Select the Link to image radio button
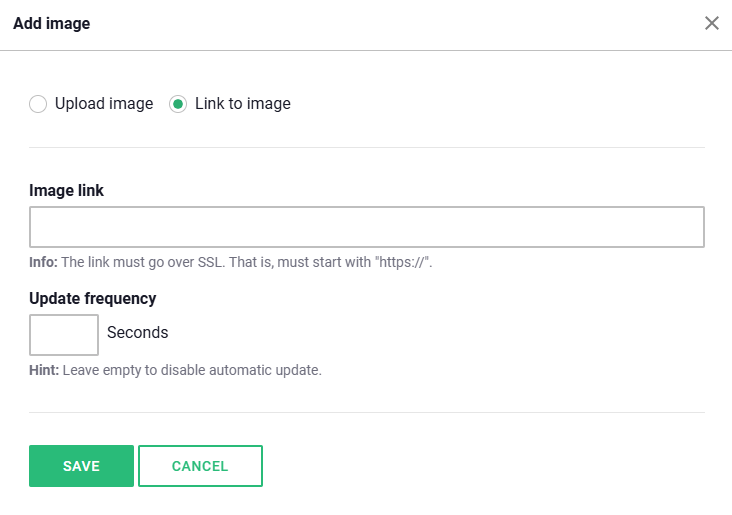This screenshot has height=515, width=732. 178,104
